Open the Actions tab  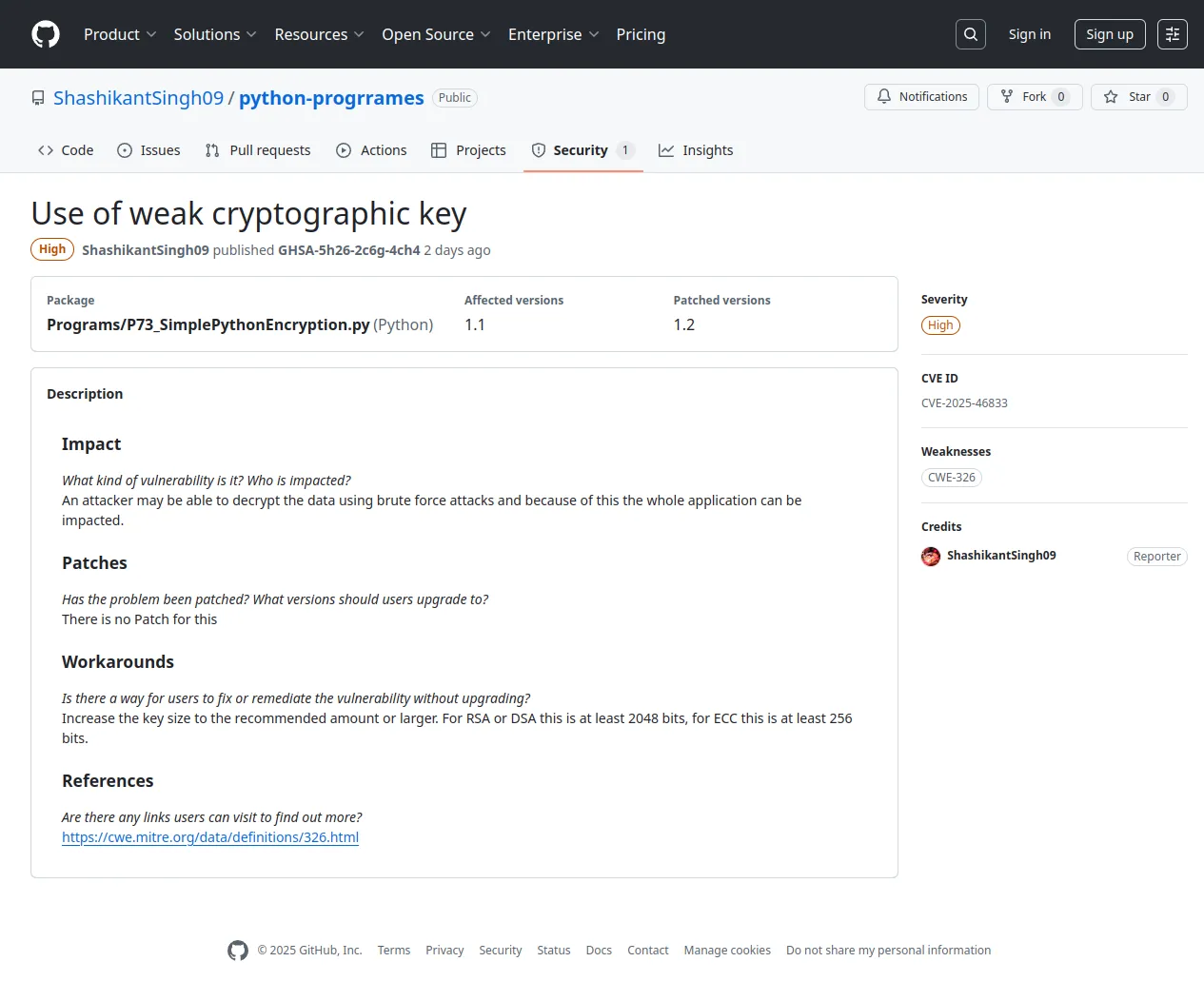[x=371, y=150]
